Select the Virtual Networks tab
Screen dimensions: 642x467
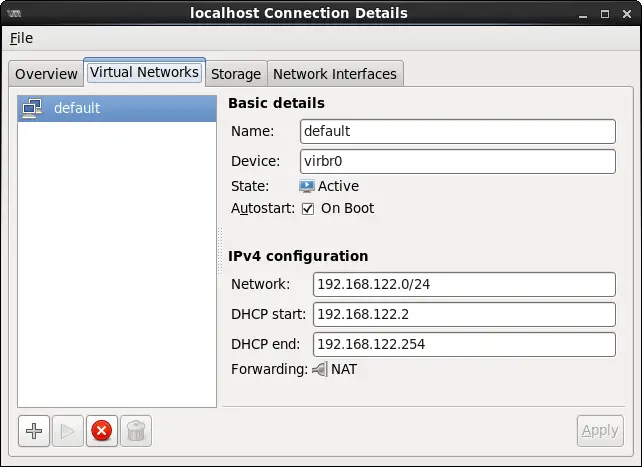pos(144,73)
